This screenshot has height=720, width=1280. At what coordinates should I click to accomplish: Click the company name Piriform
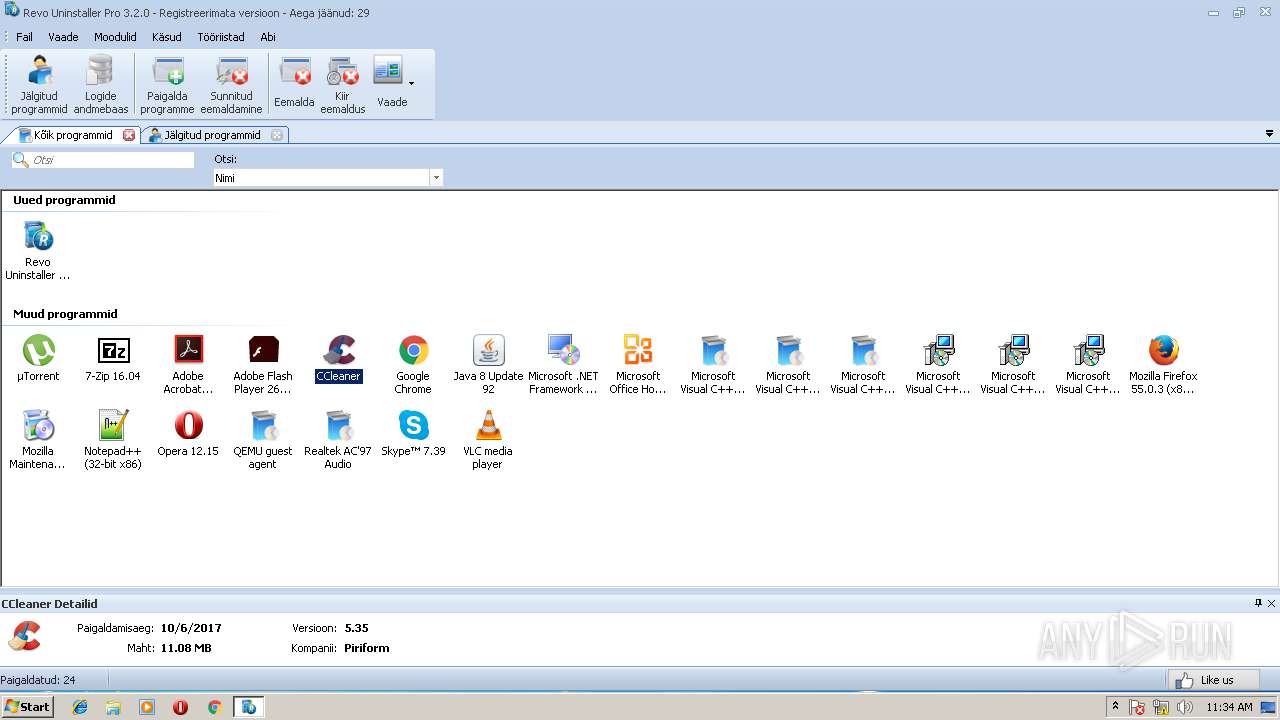367,648
